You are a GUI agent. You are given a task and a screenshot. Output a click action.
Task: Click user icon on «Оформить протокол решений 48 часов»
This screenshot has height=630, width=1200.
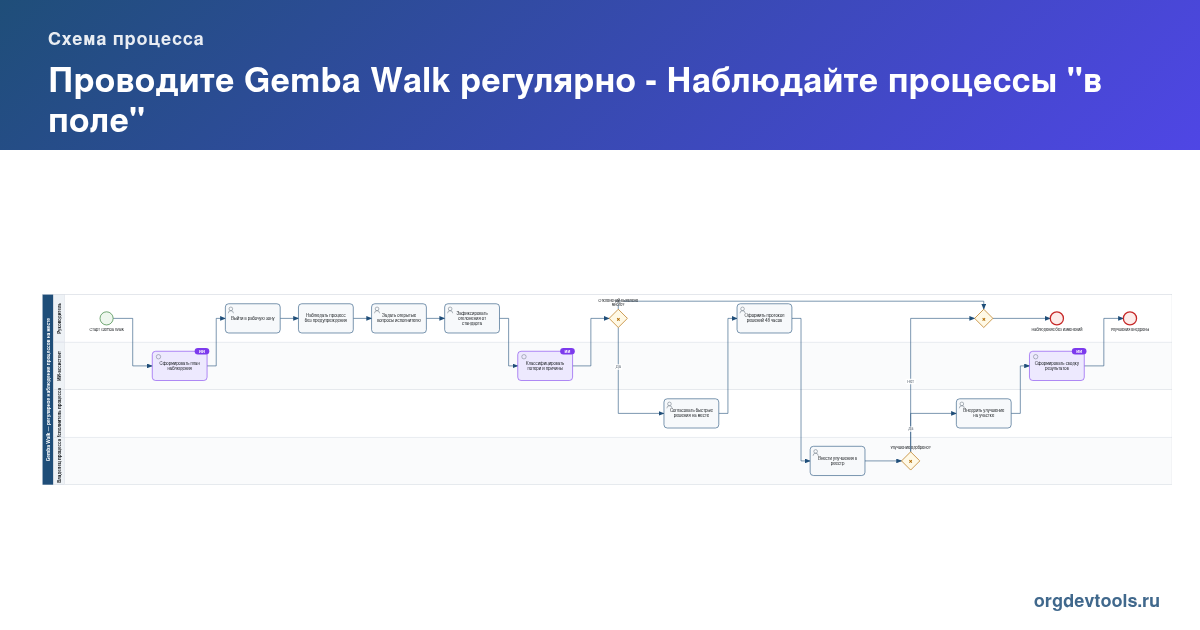pyautogui.click(x=742, y=309)
